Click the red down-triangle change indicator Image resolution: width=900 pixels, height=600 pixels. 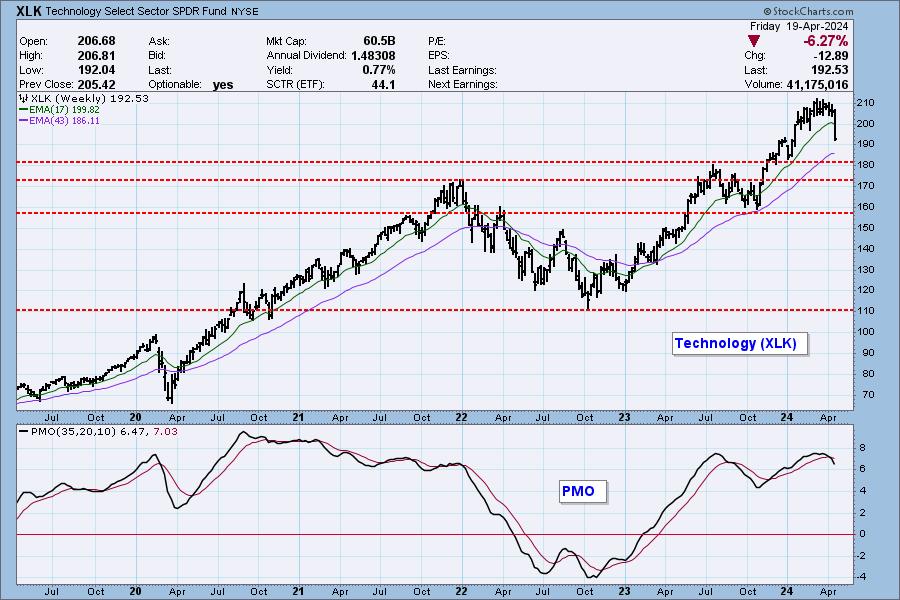754,41
